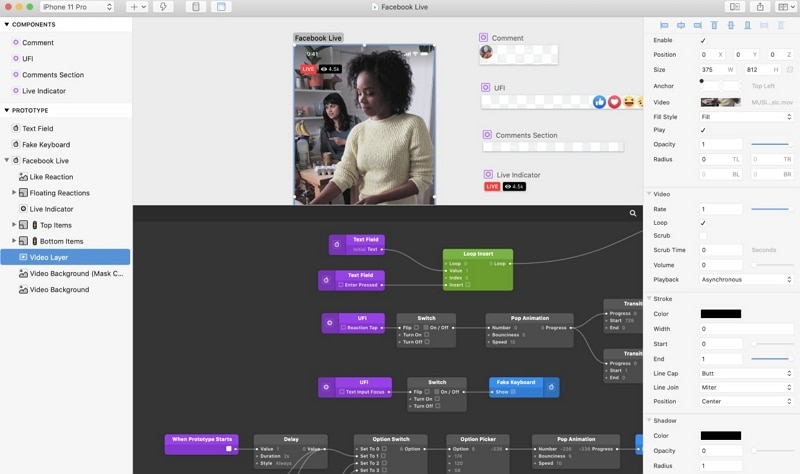Click Comments Section component icon on canvas
Viewport: 800px width, 474px height.
point(487,135)
